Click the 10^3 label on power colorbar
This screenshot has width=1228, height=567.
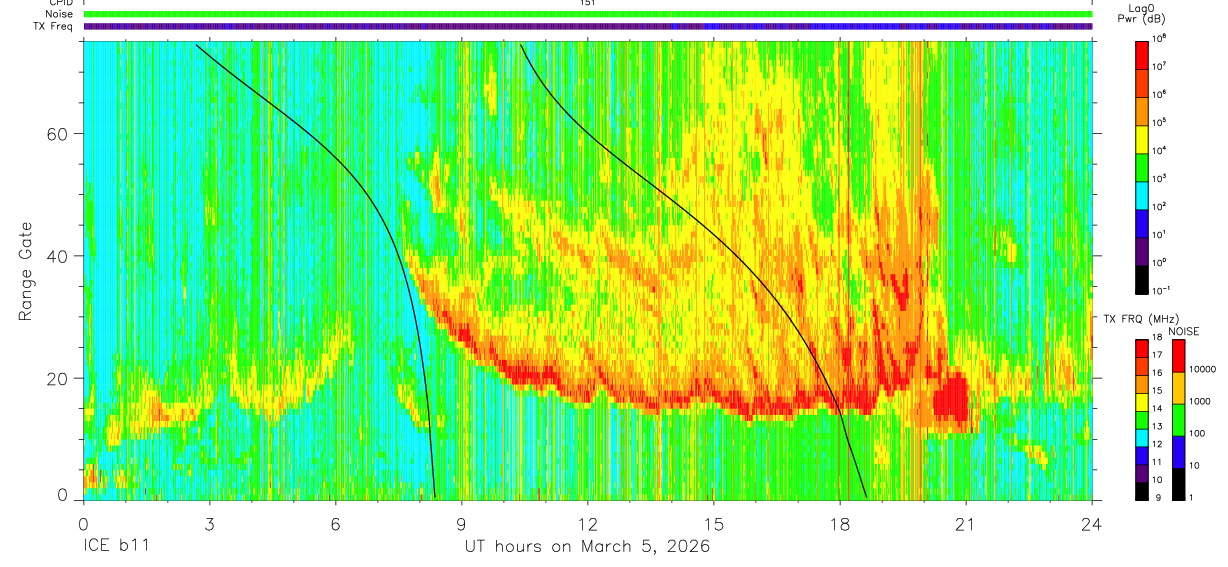click(1159, 179)
